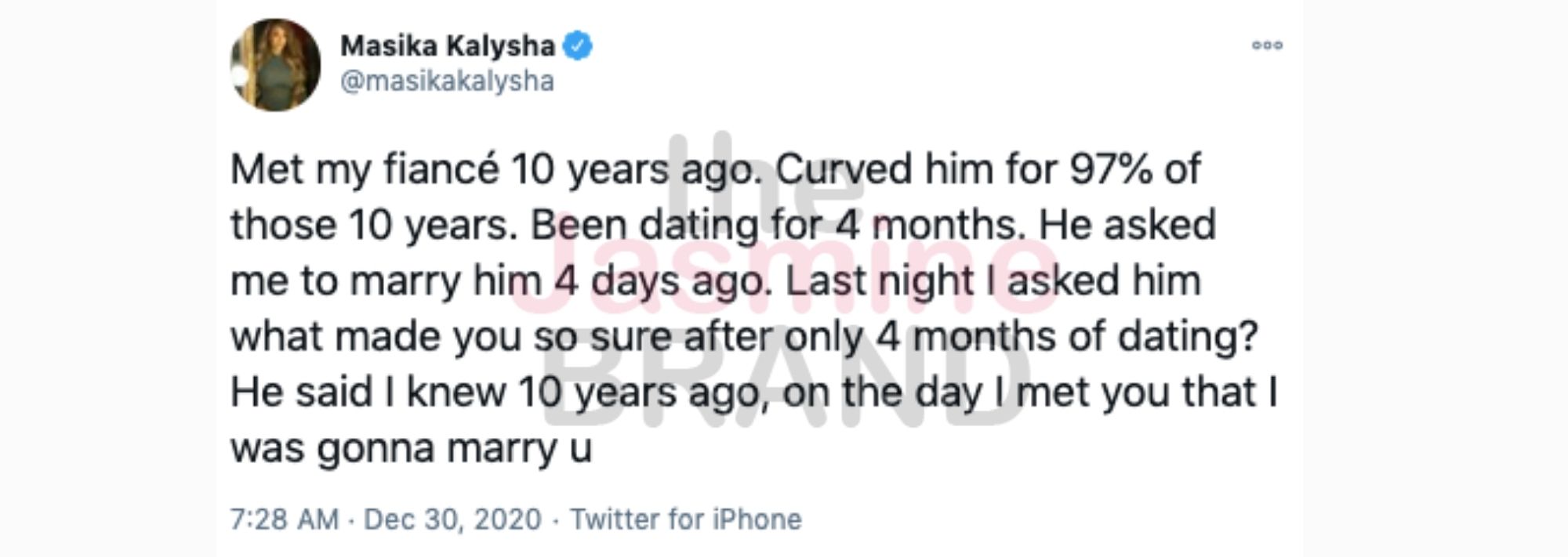Select the verification checkmark next to the name
This screenshot has height=557, width=1568.
click(x=577, y=46)
